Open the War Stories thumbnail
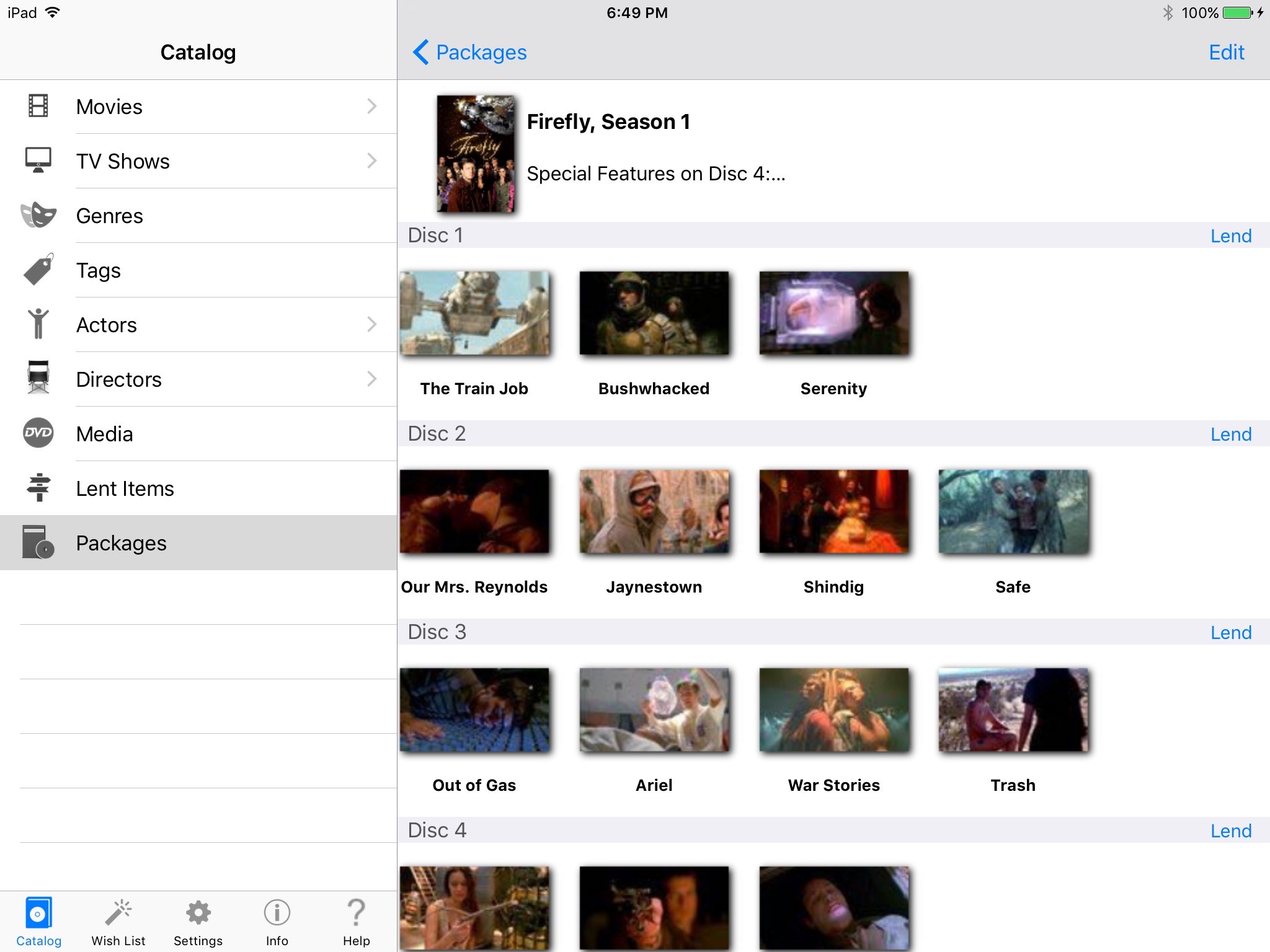Viewport: 1270px width, 952px height. pos(834,710)
